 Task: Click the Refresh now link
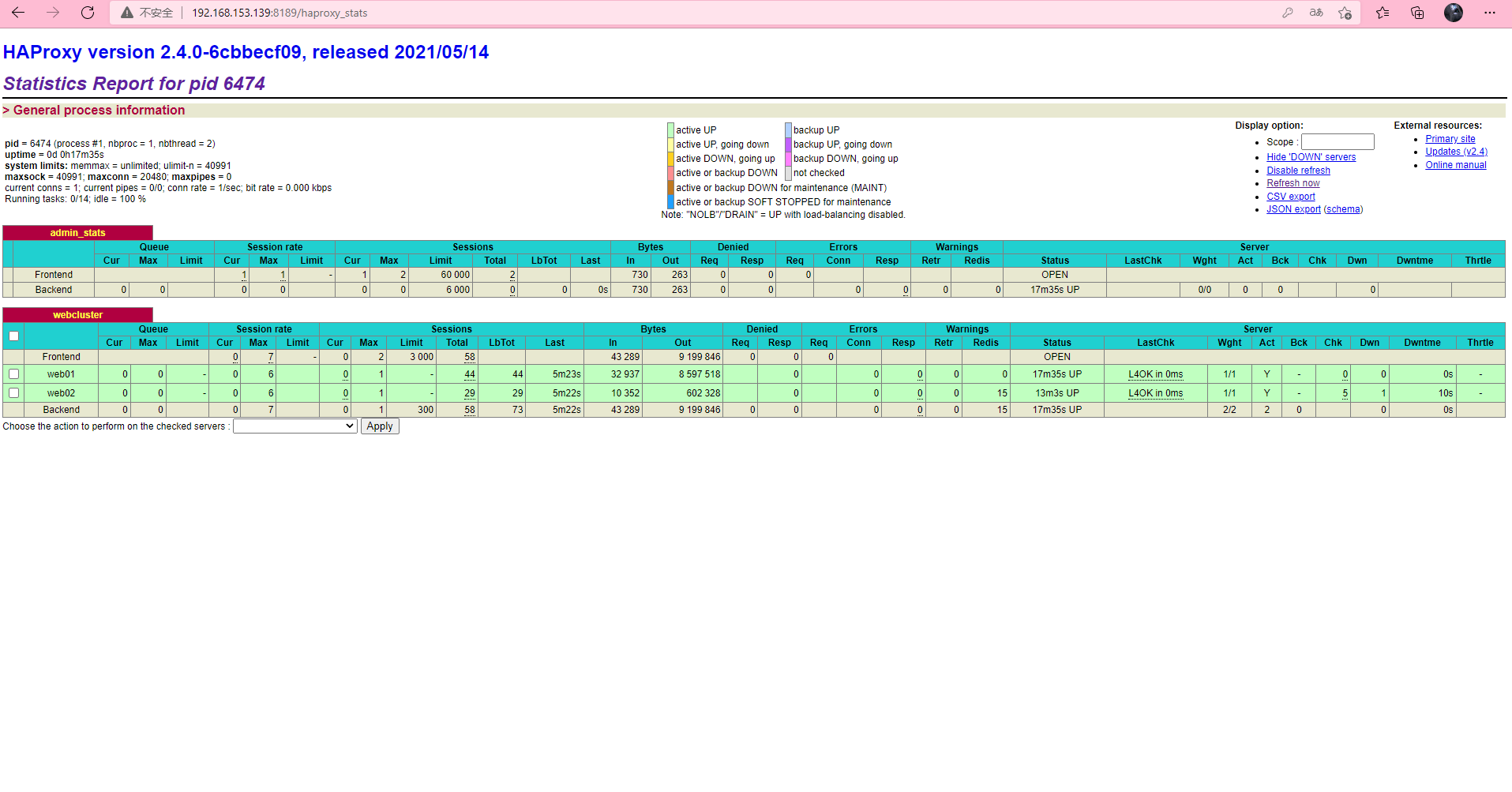(1293, 183)
